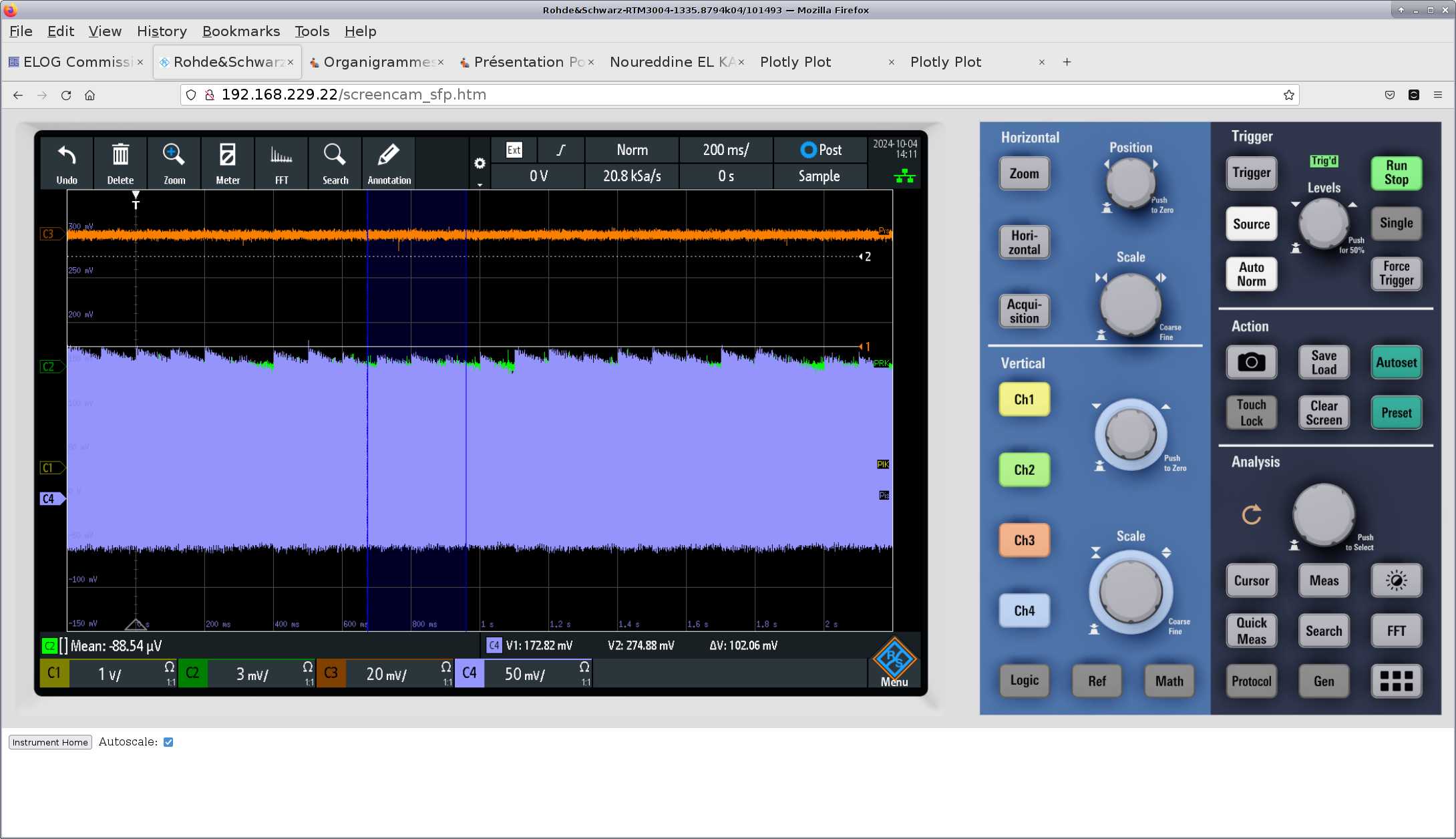Toggle channel Ch3 on the panel

(x=1024, y=540)
